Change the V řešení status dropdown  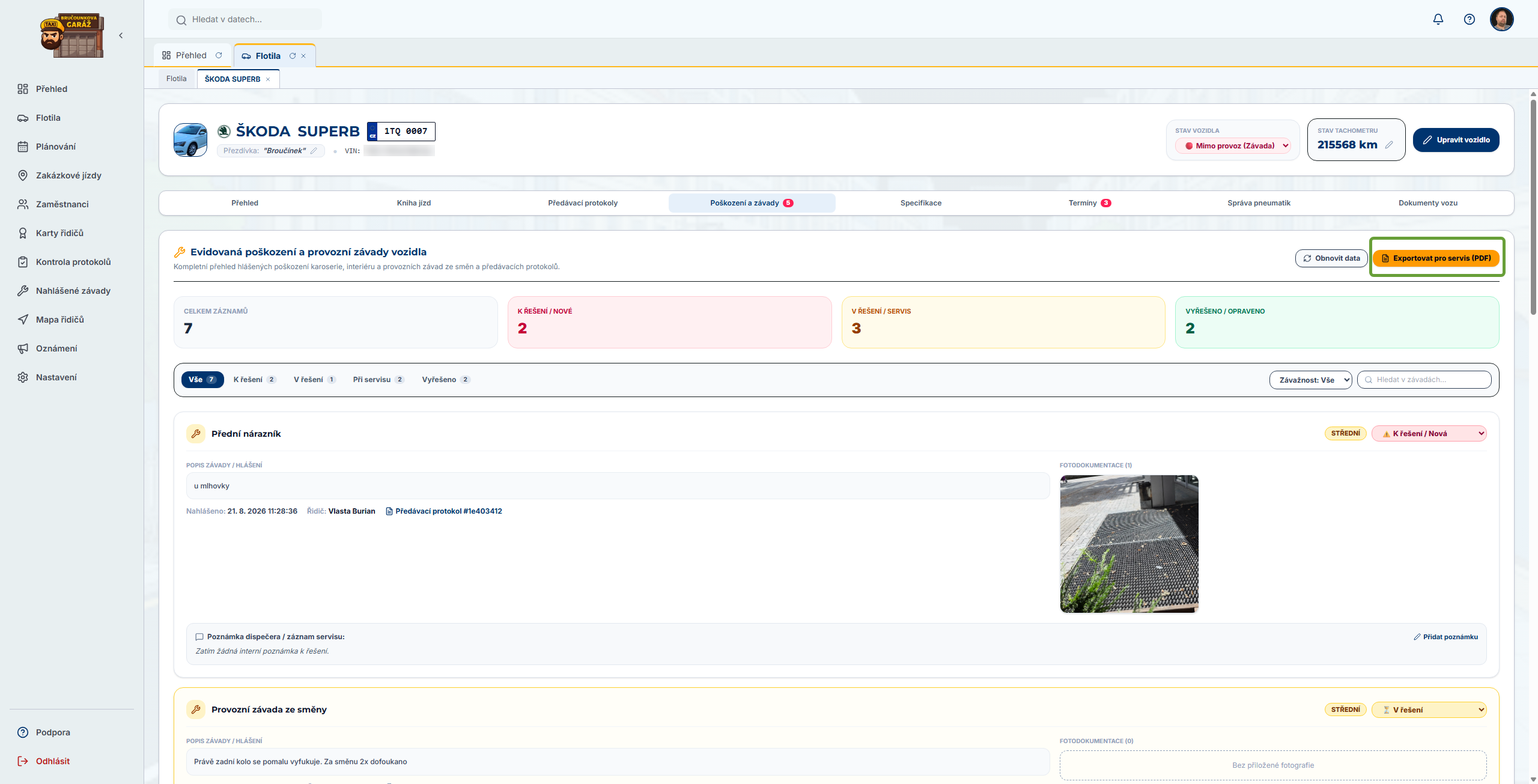click(1429, 710)
